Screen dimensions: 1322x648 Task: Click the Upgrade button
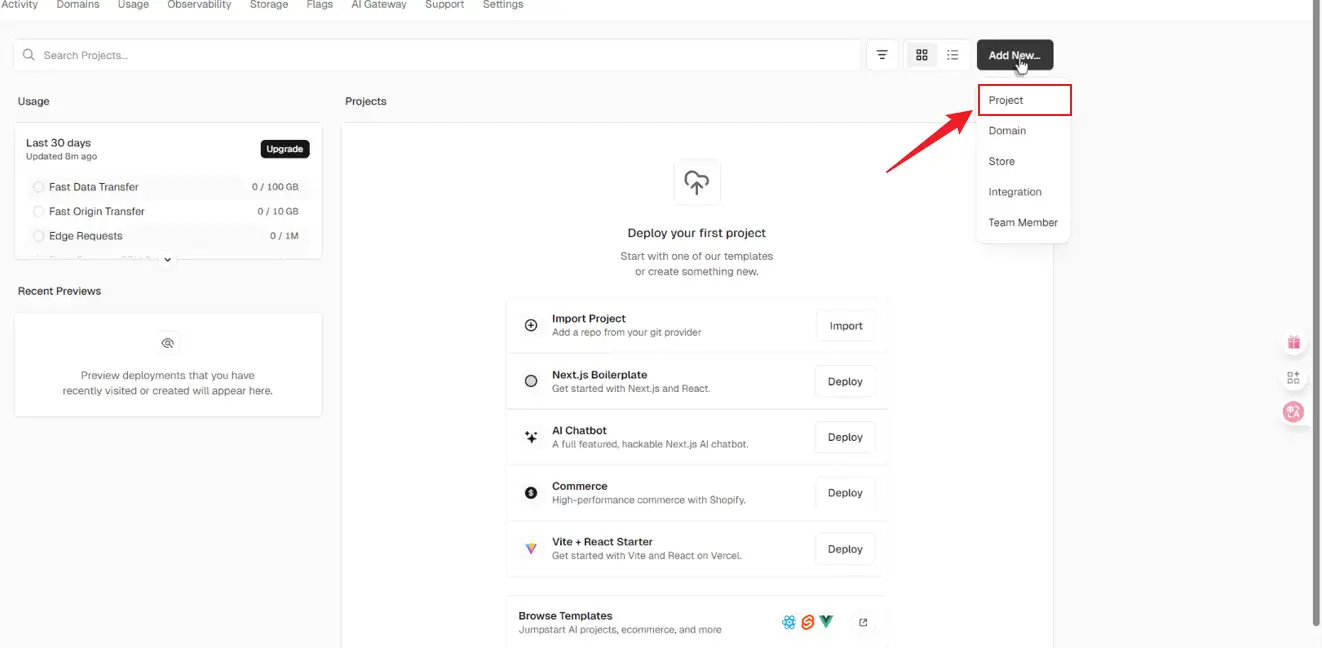pyautogui.click(x=285, y=149)
